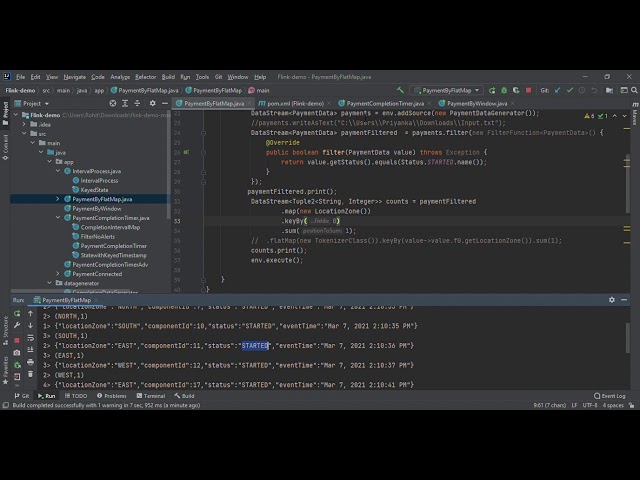
Task: Toggle soft-wrap in Run console
Action: (30, 338)
